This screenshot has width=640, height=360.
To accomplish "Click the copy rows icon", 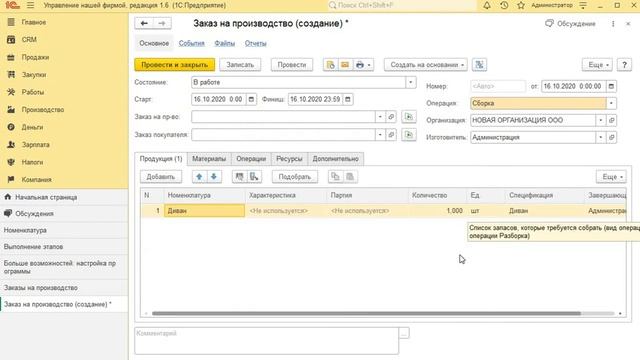I will click(336, 177).
